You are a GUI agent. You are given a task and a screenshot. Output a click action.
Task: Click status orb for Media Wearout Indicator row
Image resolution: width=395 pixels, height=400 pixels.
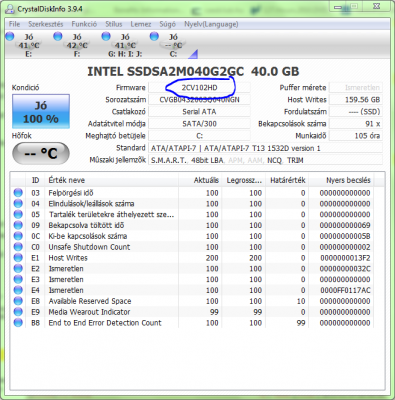tap(18, 312)
